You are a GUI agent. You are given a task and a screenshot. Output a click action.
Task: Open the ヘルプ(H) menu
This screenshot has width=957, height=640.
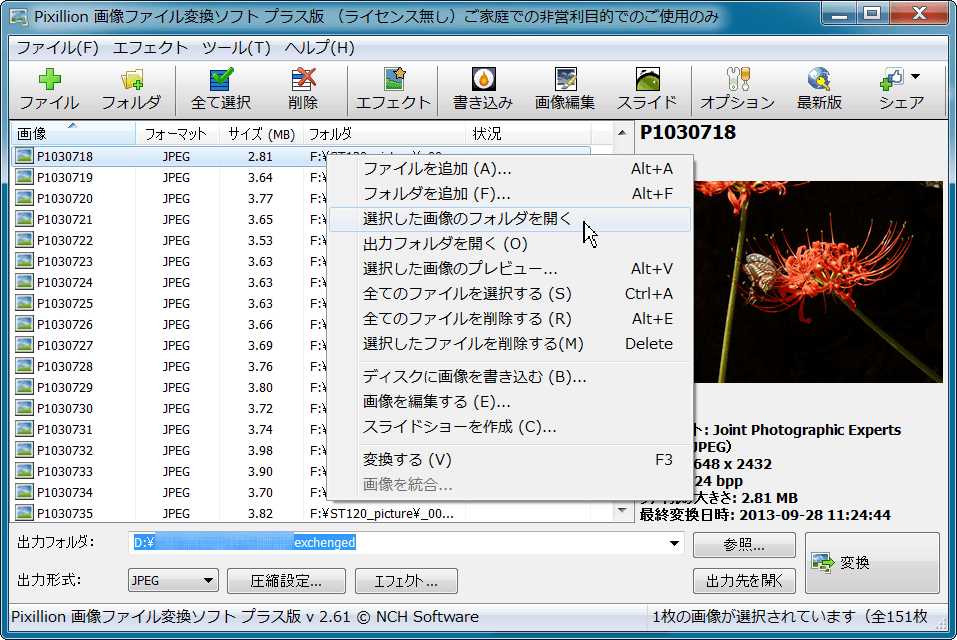[320, 48]
